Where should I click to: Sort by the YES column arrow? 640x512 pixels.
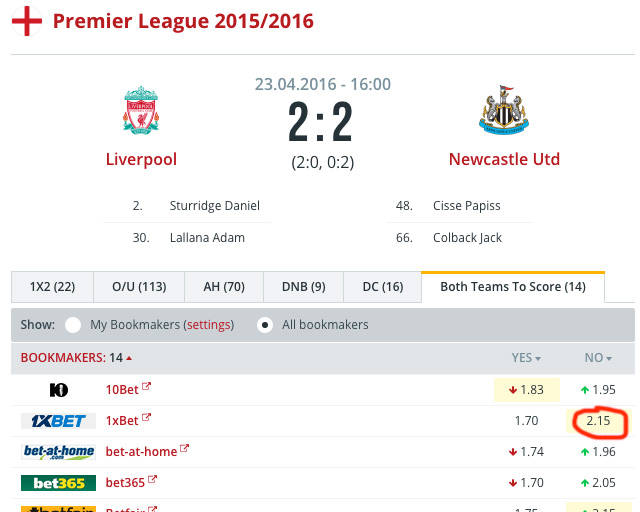click(x=538, y=358)
